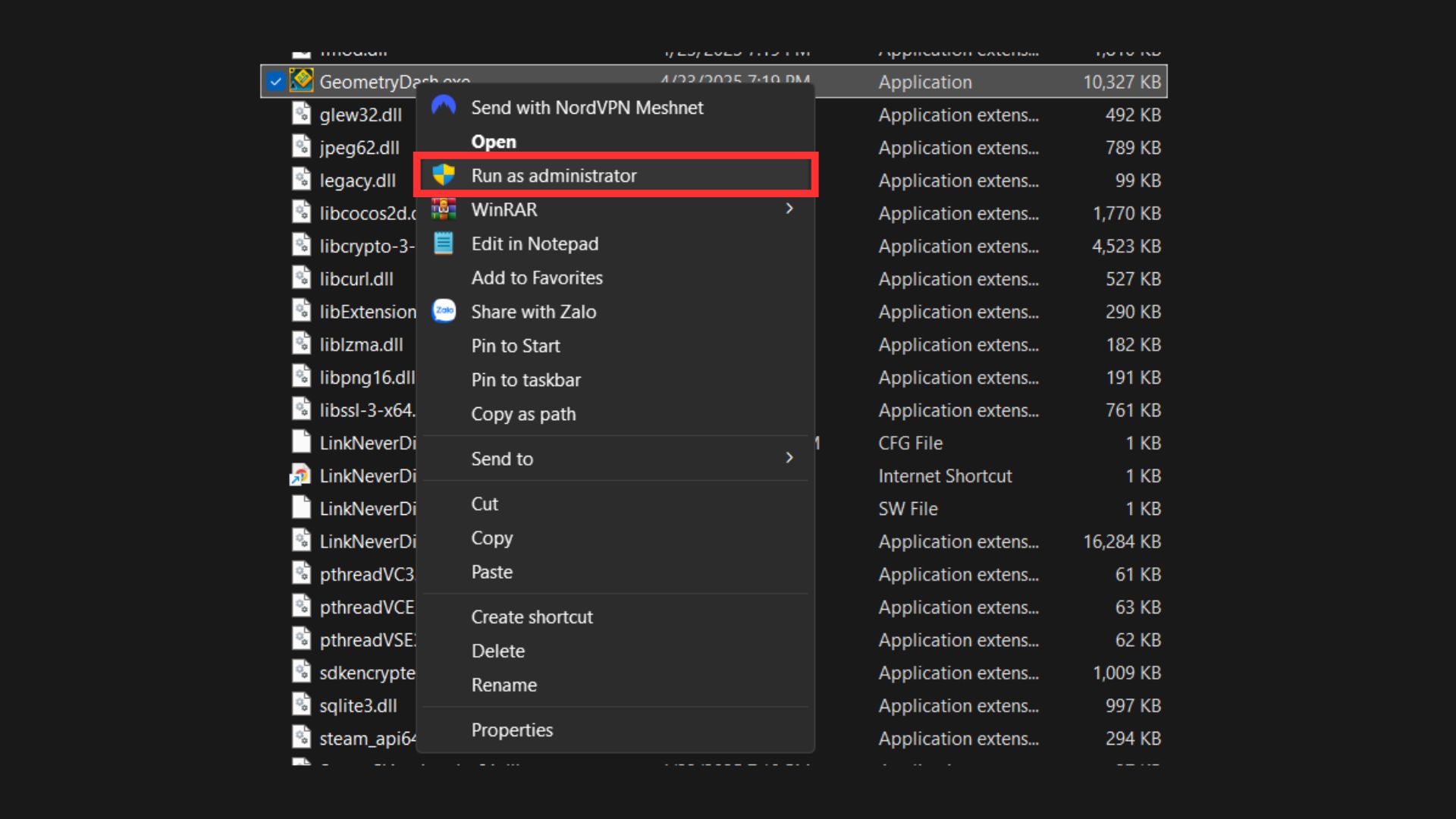Select Cut from the context menu
The width and height of the screenshot is (1456, 819).
tap(485, 504)
